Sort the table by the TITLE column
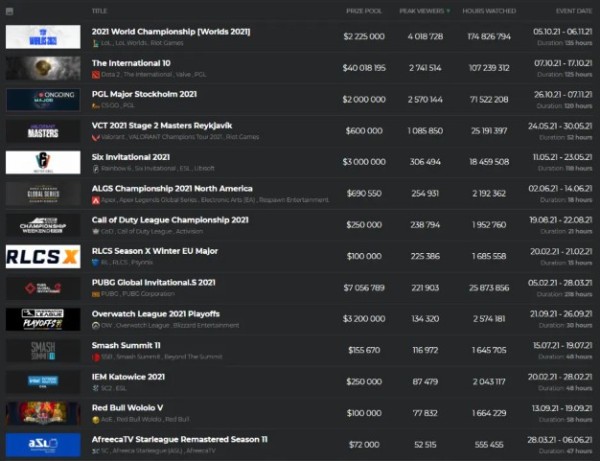This screenshot has height=461, width=600. (x=99, y=11)
